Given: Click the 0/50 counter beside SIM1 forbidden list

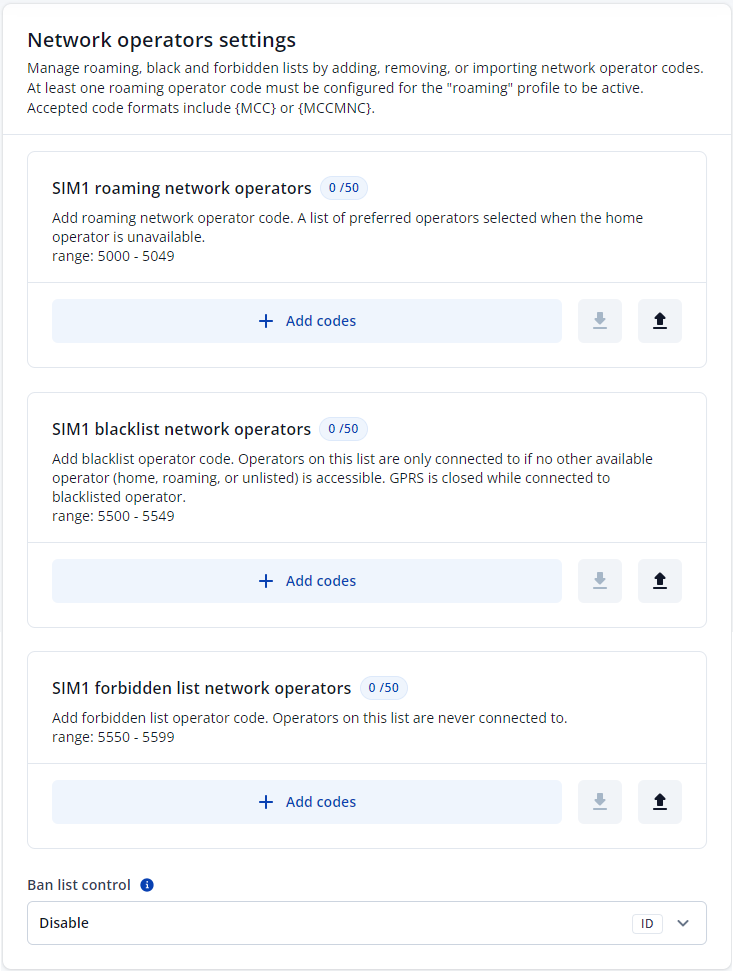Looking at the screenshot, I should (383, 688).
